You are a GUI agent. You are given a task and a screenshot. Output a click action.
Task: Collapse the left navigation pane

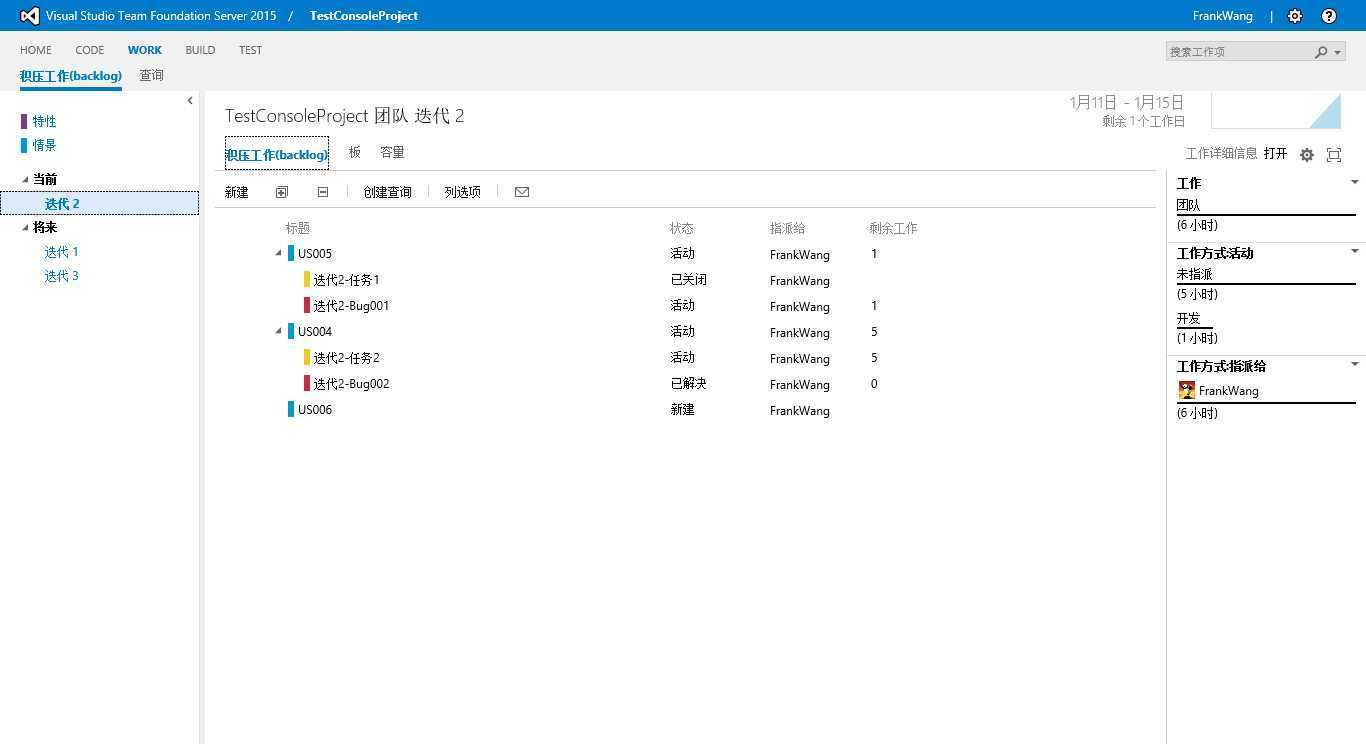(x=190, y=100)
